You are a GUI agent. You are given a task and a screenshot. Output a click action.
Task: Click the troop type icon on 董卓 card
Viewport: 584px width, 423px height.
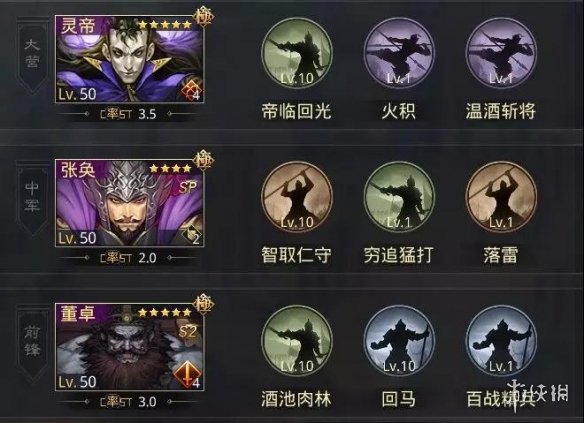click(187, 374)
